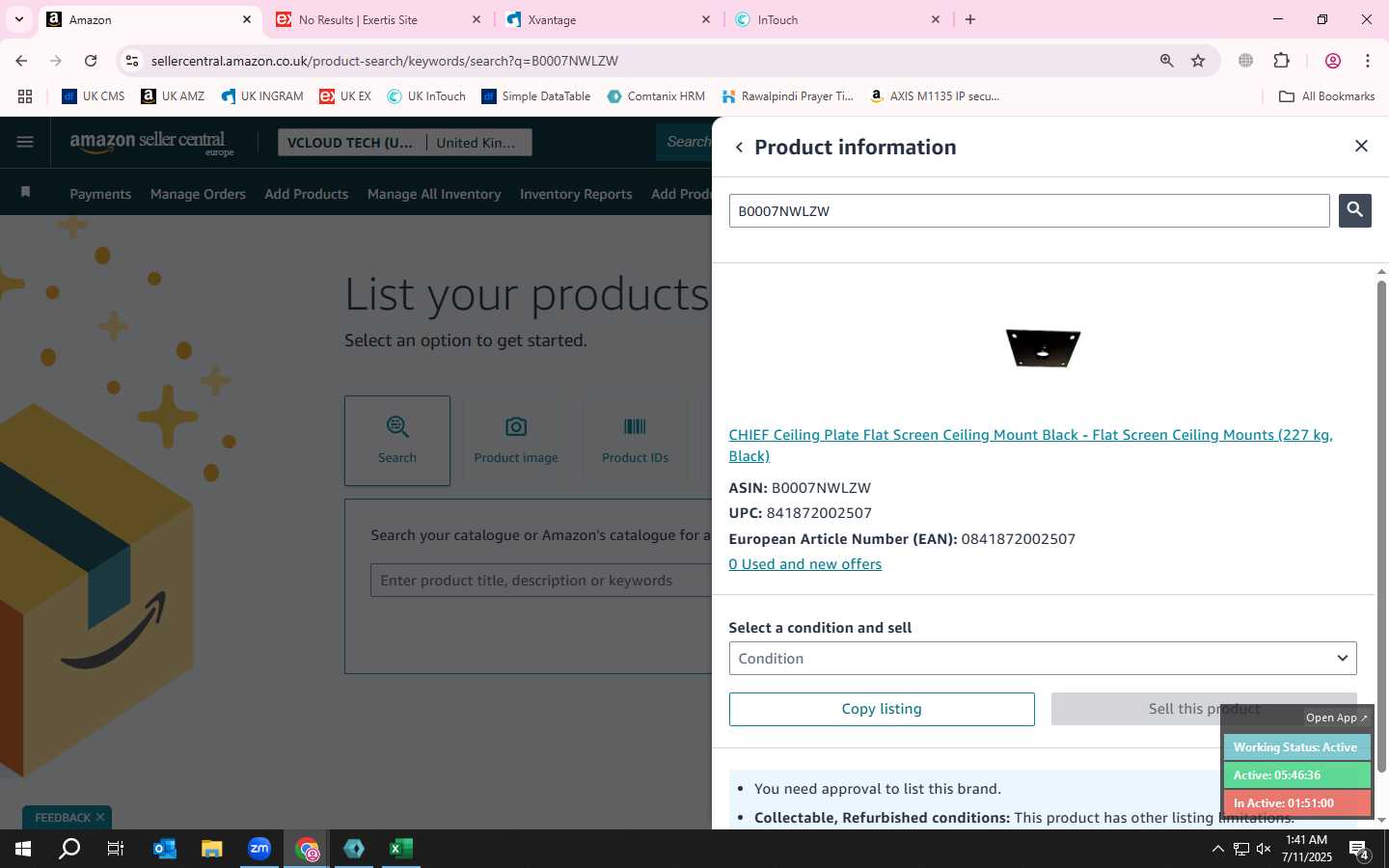The height and width of the screenshot is (868, 1389).
Task: Click the product thumbnail image
Action: coord(1043,347)
